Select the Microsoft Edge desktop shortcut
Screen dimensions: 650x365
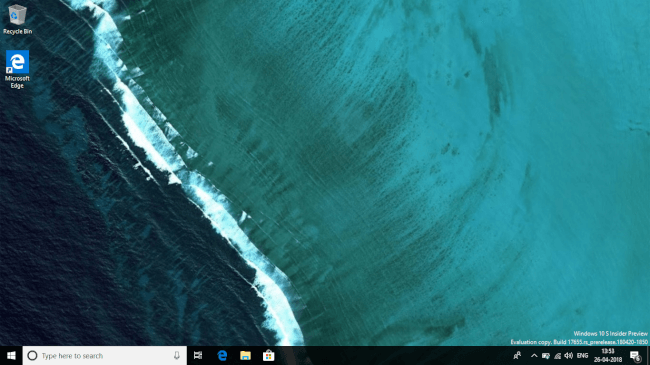point(17,69)
